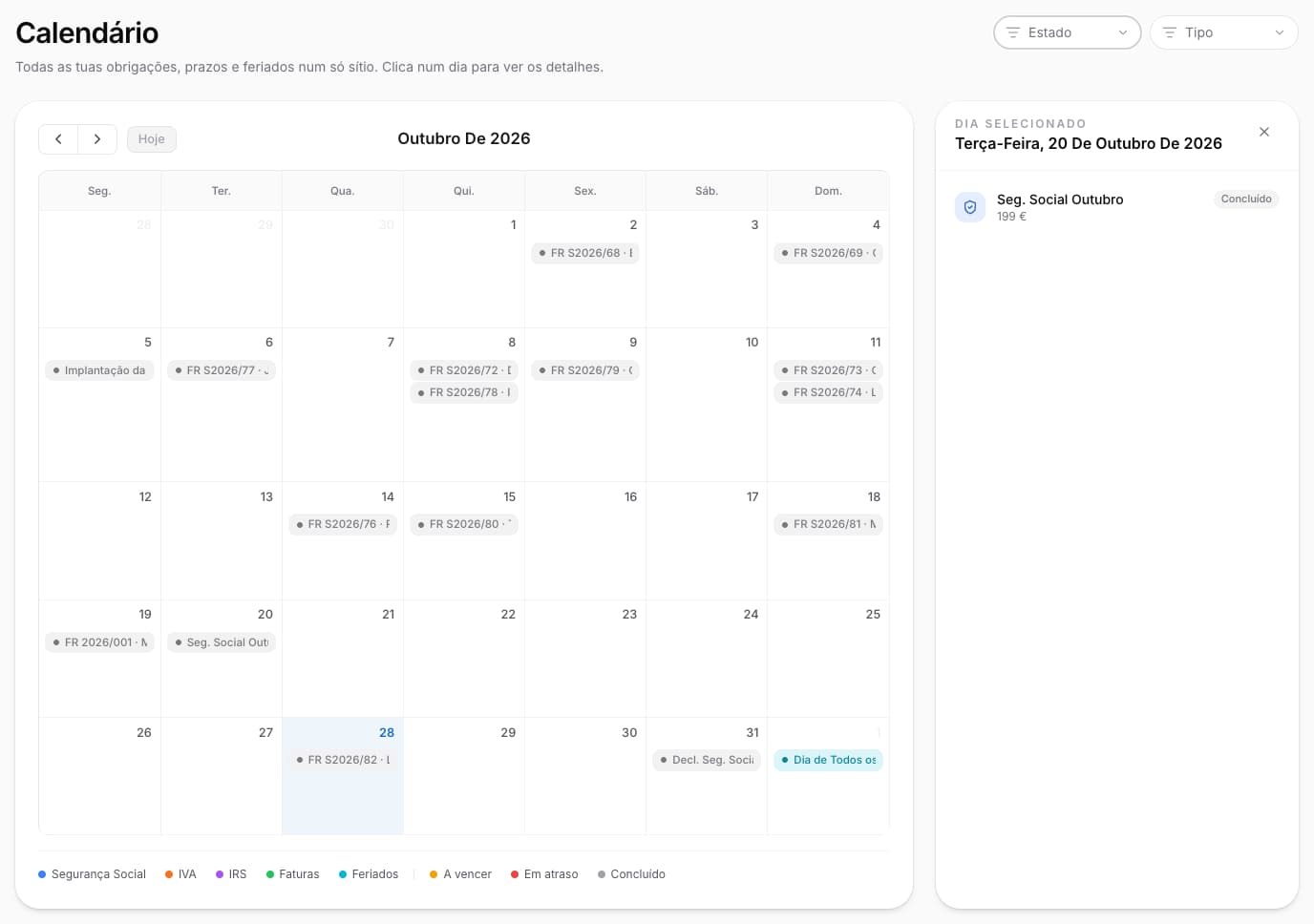The image size is (1314, 924).
Task: Click the Feriados legend item
Action: (x=369, y=874)
